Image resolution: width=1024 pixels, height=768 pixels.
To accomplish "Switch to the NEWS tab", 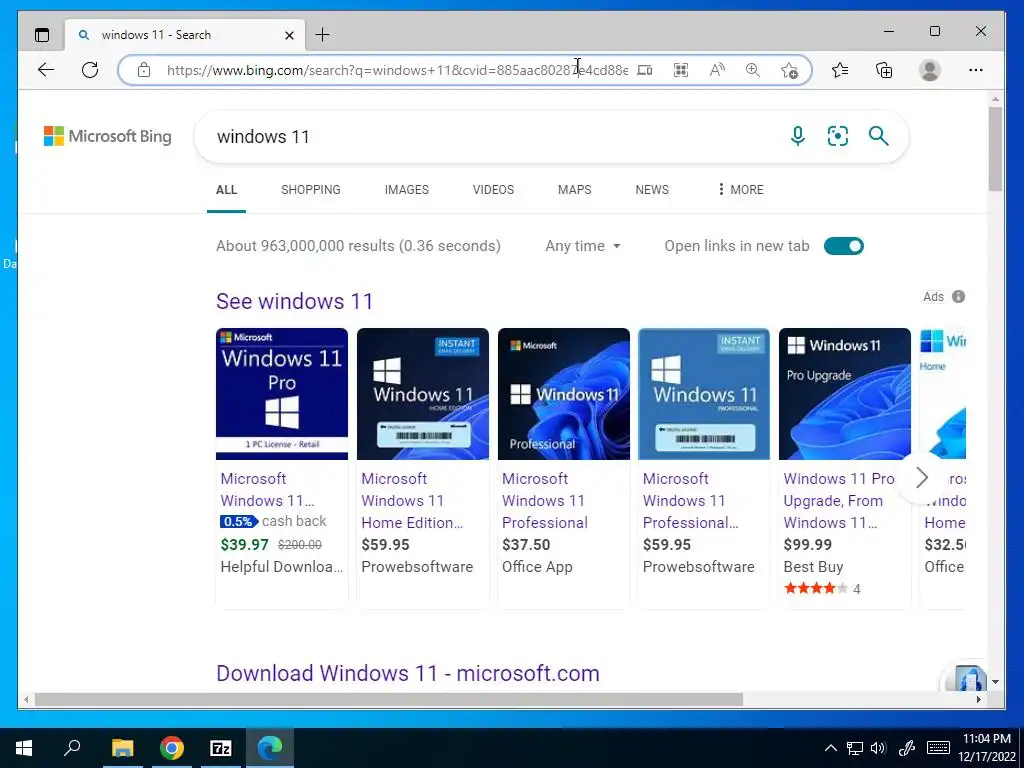I will 652,190.
